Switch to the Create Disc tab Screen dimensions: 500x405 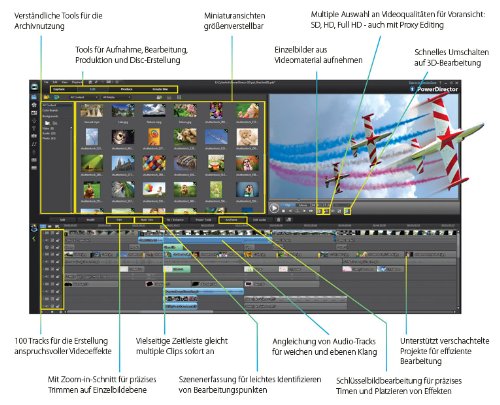coord(160,89)
